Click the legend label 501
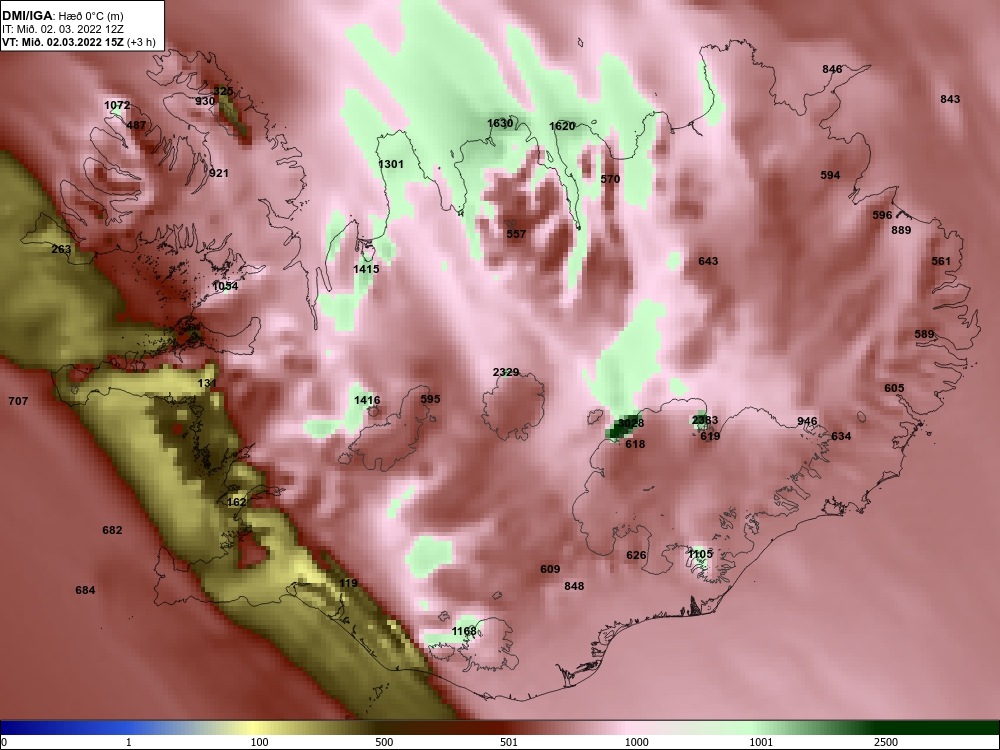 pos(509,742)
